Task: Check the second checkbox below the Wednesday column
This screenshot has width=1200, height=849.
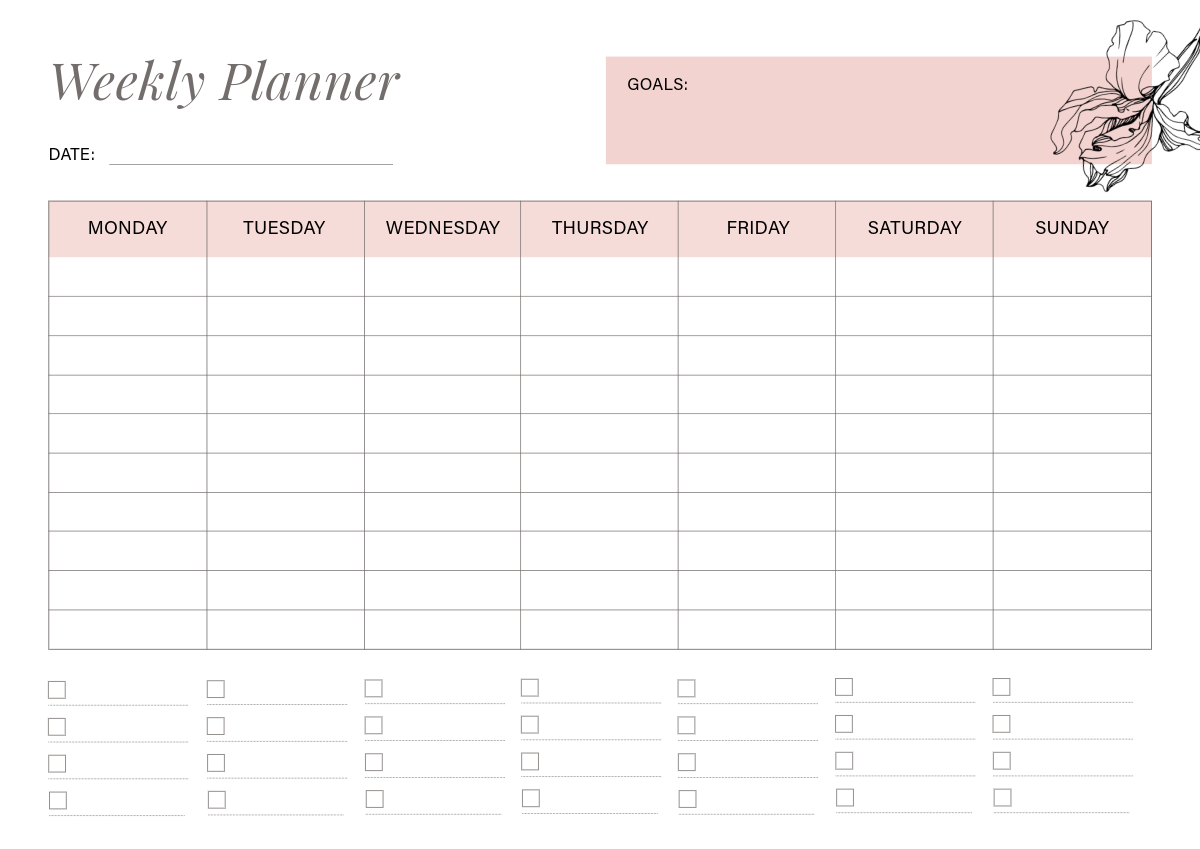Action: point(373,725)
